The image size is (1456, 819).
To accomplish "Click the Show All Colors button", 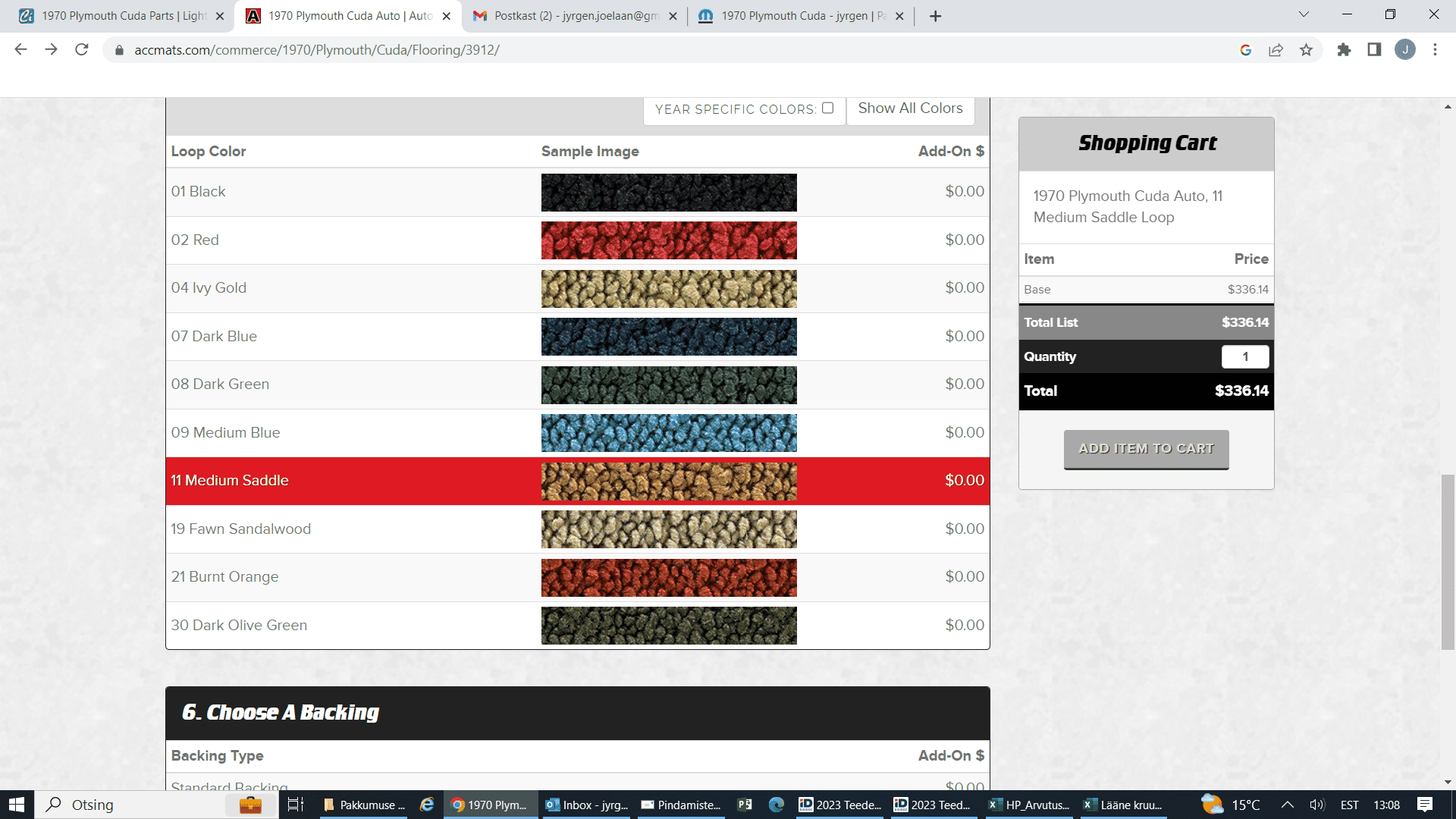I will (x=910, y=108).
